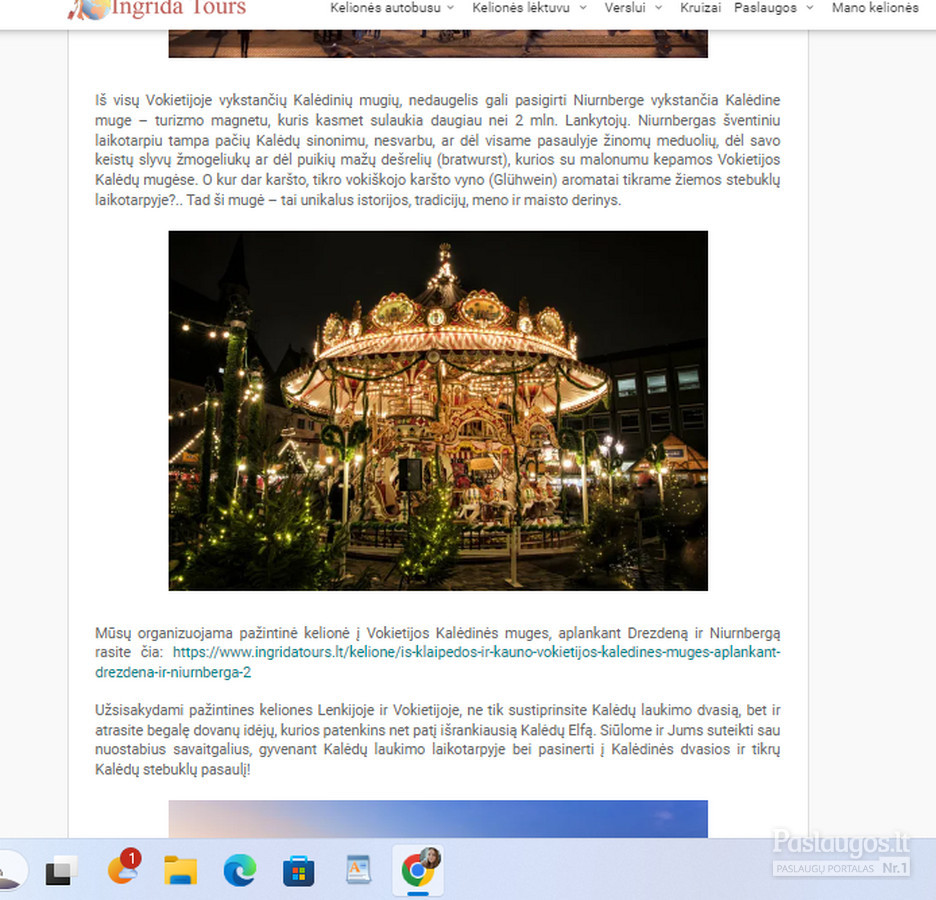Open Kelionės autobusu menu
Screen dimensions: 936x900
pyautogui.click(x=385, y=8)
